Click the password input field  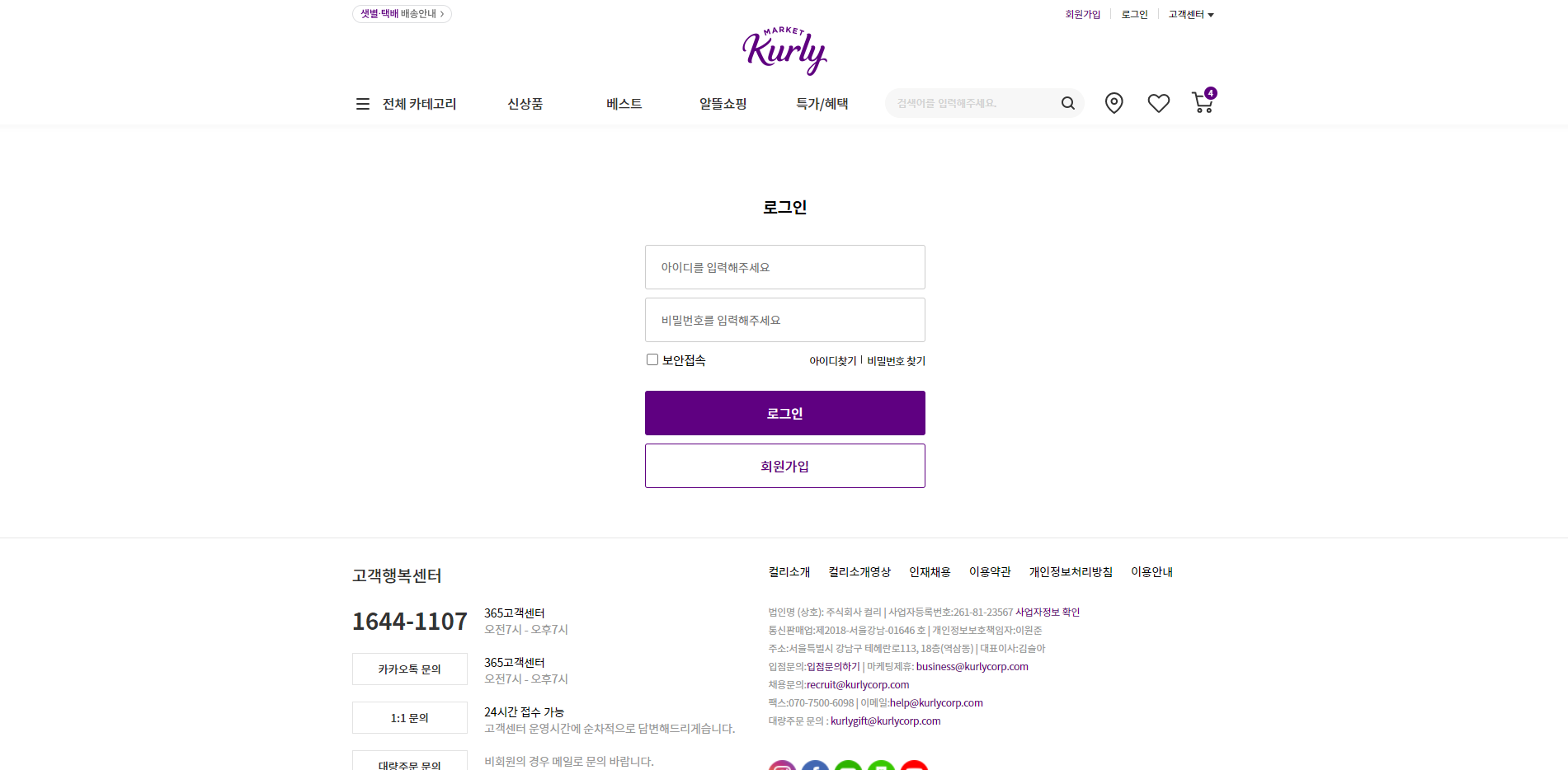pyautogui.click(x=784, y=320)
